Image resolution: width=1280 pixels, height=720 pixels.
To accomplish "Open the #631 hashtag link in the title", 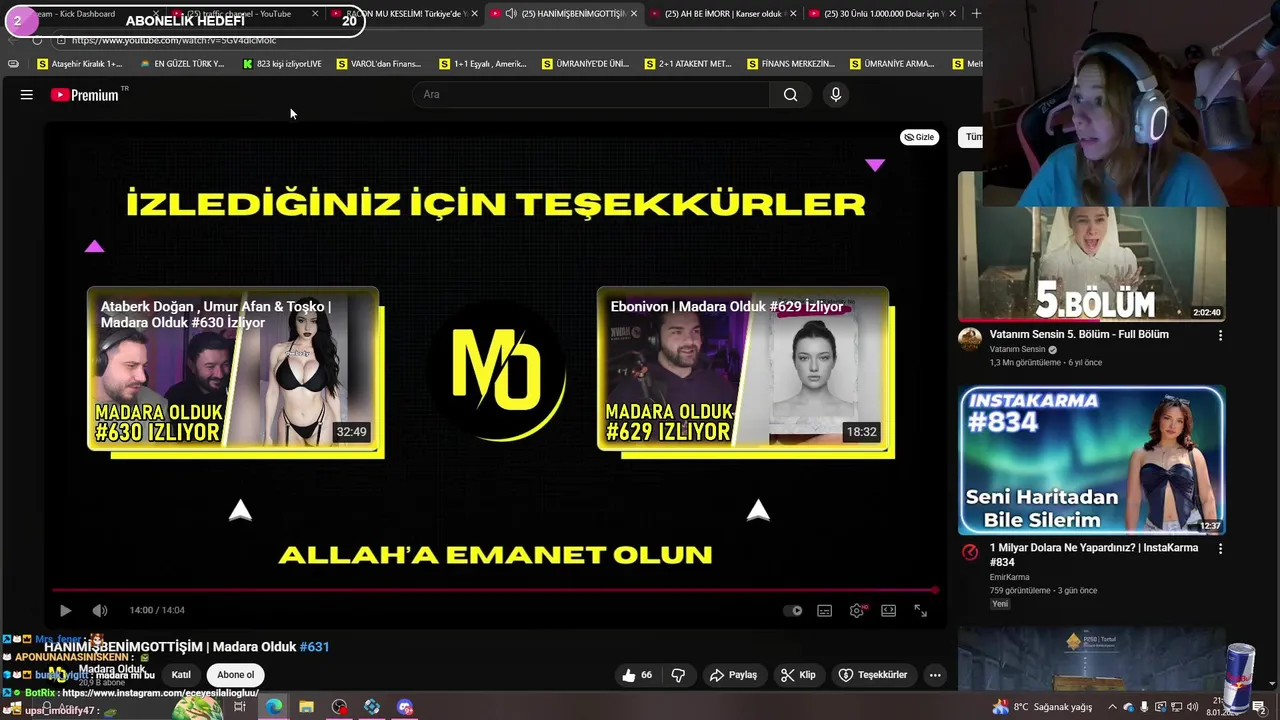I will 314,647.
